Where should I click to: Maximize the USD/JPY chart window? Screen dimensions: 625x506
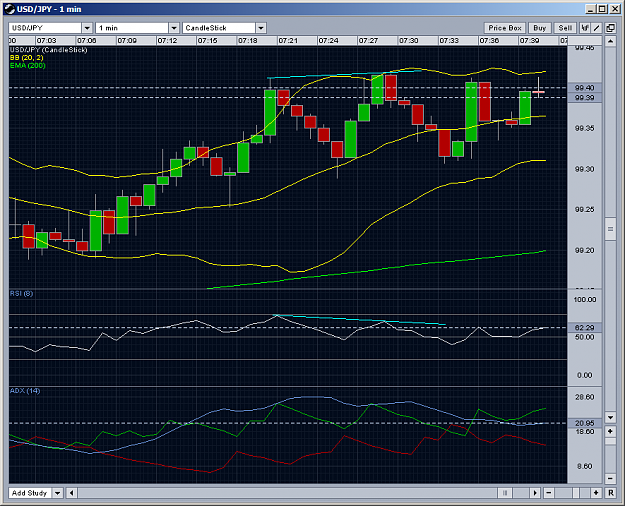[x=602, y=9]
